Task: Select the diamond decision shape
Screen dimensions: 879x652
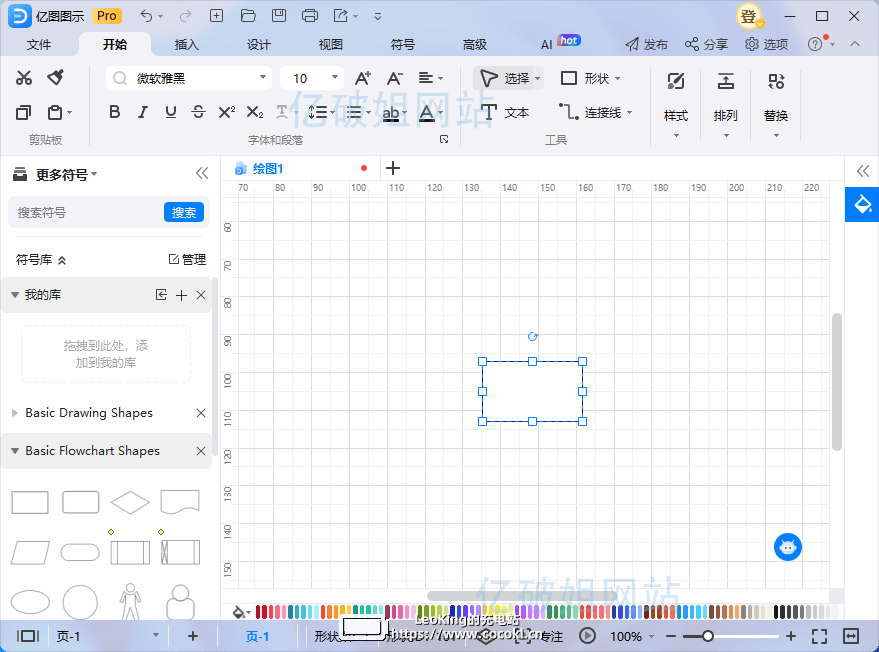Action: click(x=131, y=502)
